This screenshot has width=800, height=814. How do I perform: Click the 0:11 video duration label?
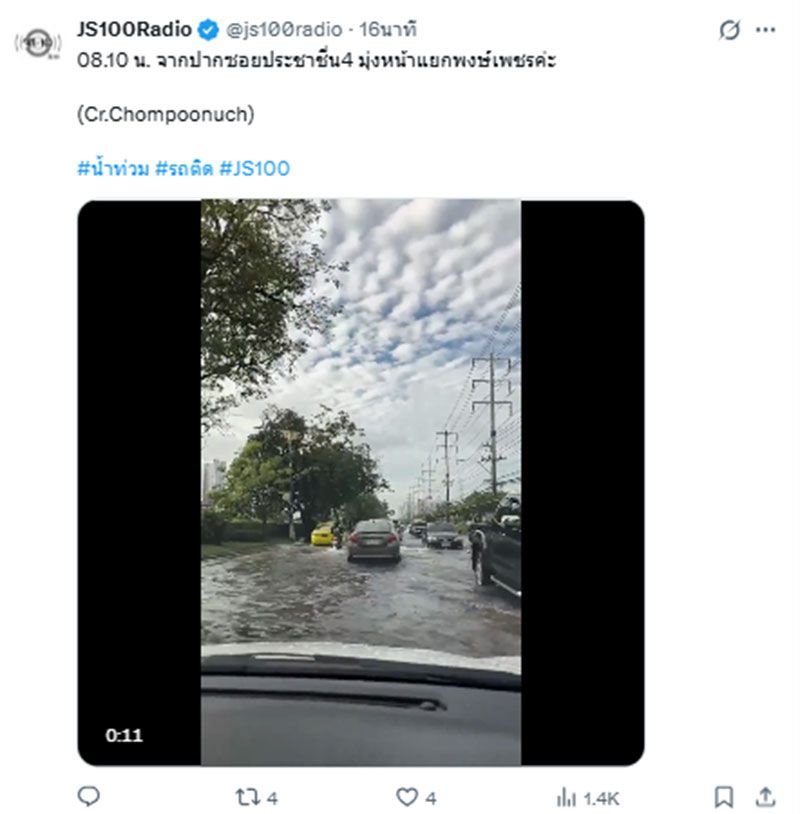(x=124, y=735)
